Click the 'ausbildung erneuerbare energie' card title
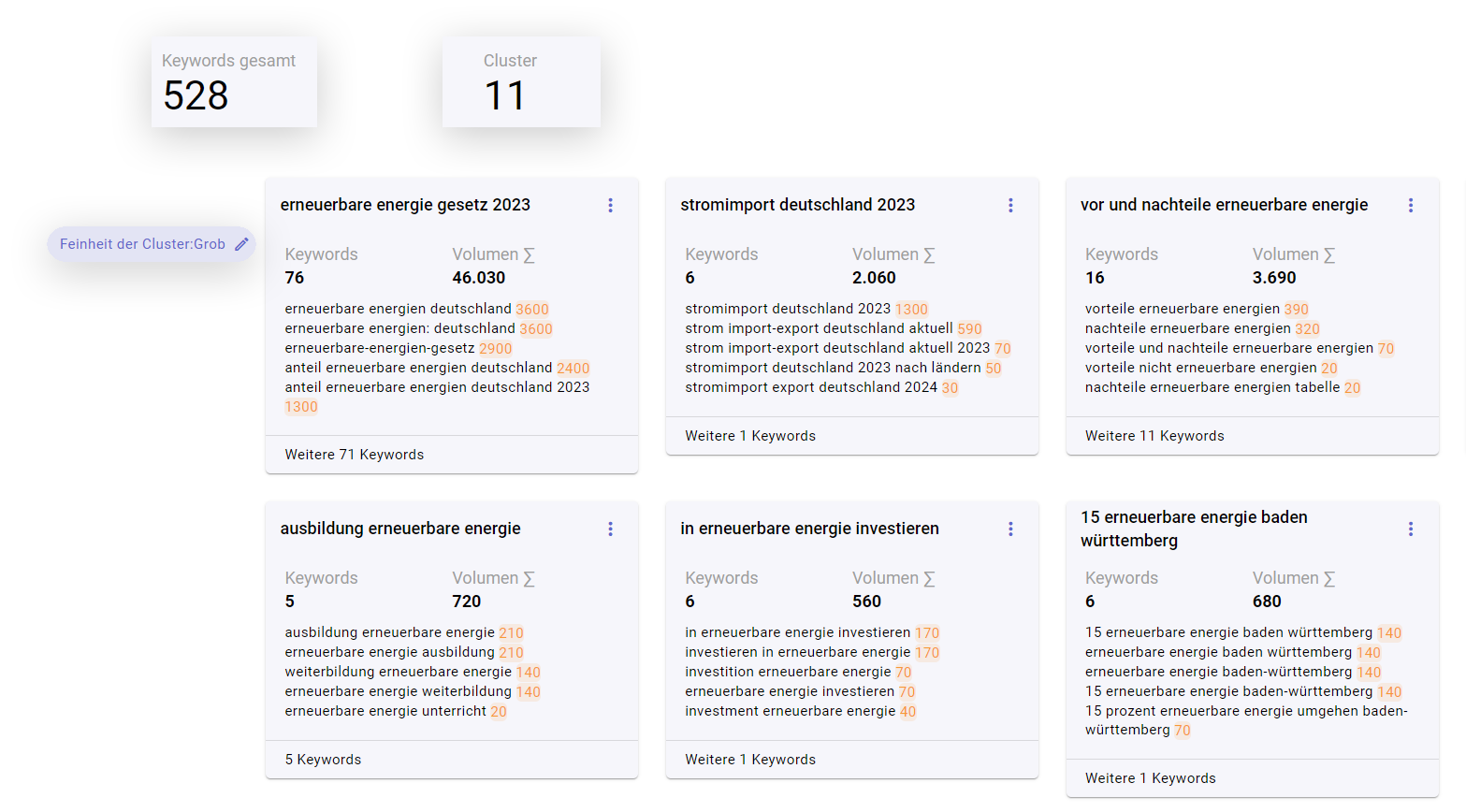Image resolution: width=1466 pixels, height=812 pixels. coord(400,529)
